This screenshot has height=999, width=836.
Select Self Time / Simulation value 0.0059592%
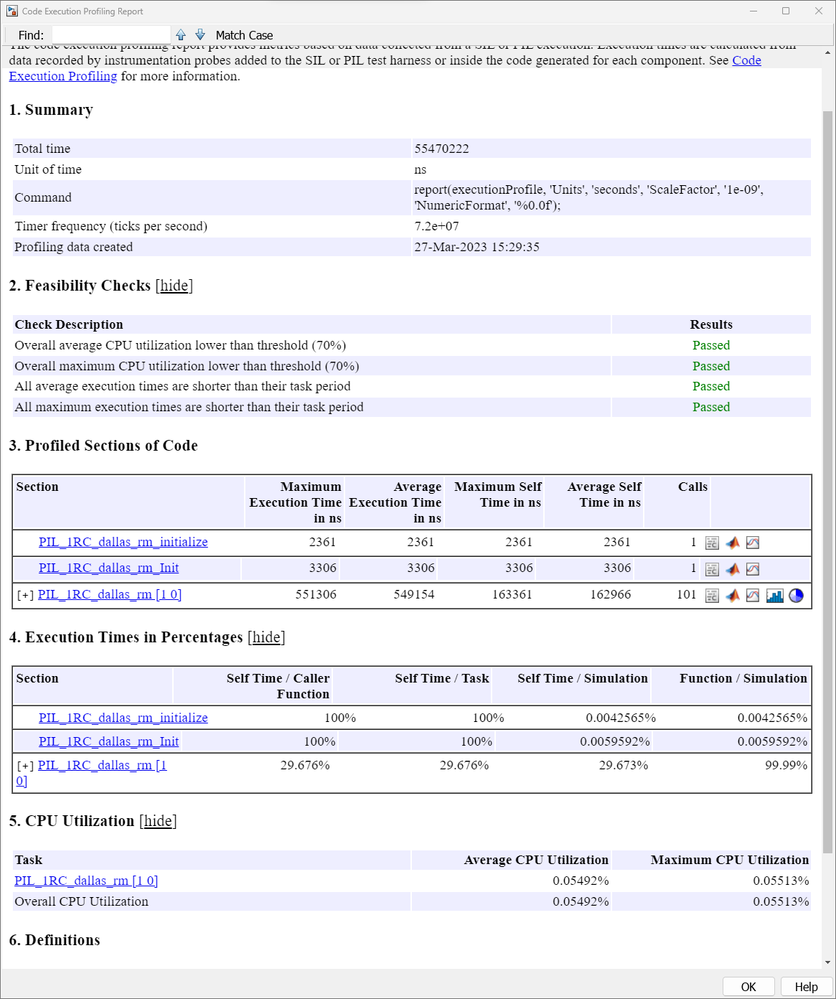tap(615, 742)
